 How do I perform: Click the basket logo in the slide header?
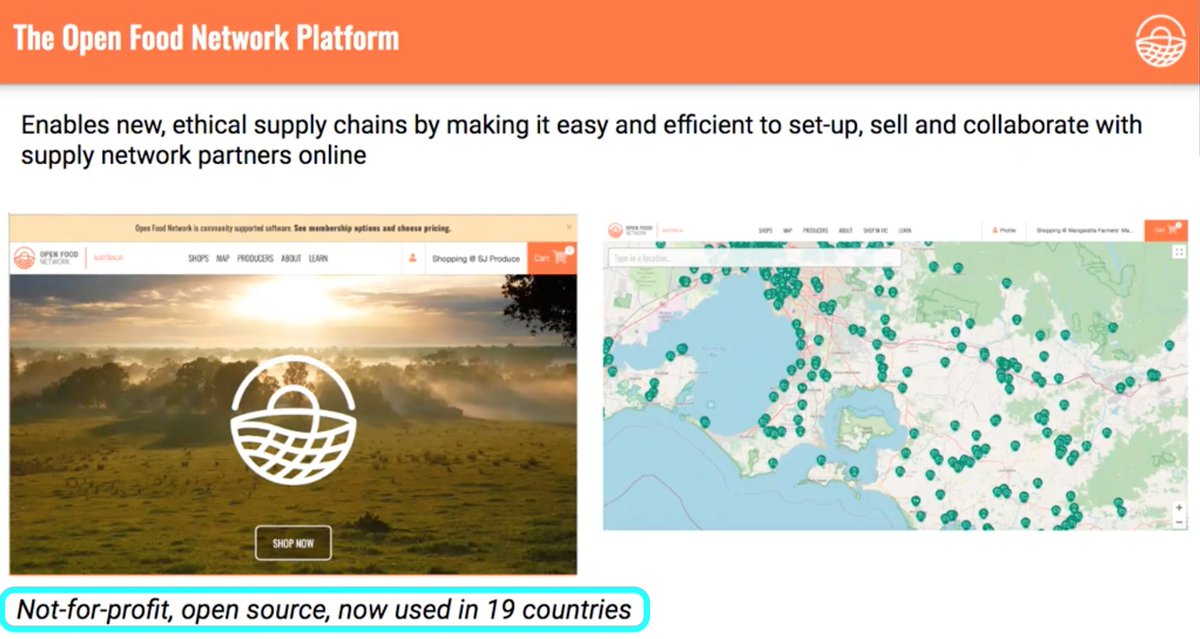[1160, 41]
